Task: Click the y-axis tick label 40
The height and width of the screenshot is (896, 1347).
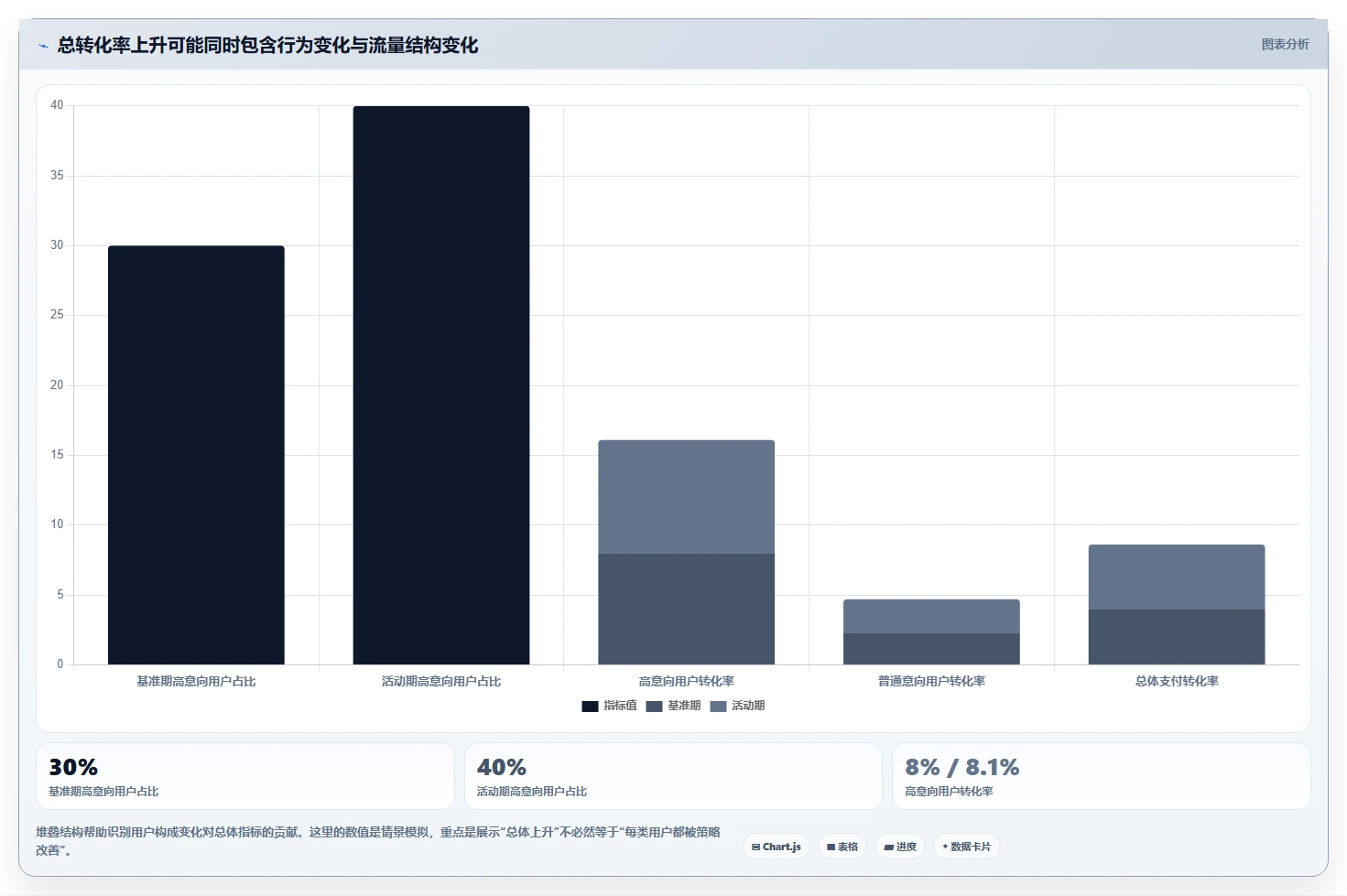Action: point(57,105)
